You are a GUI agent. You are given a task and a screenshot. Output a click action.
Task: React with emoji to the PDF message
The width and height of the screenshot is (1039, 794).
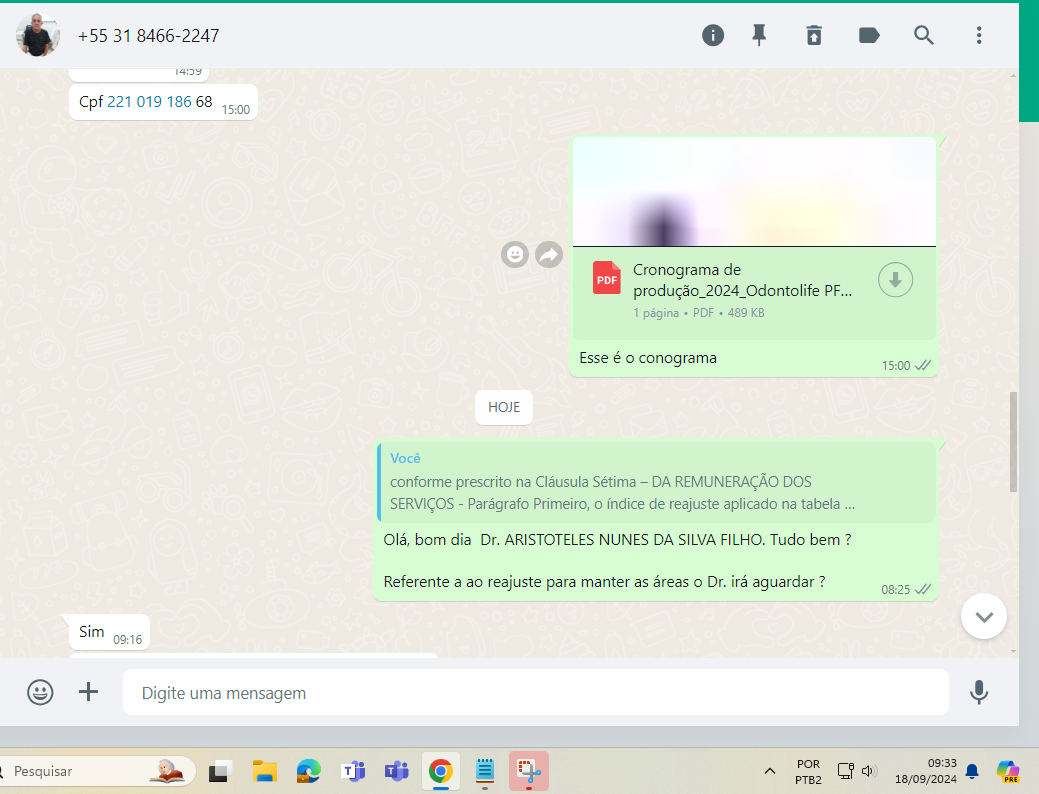tap(515, 255)
